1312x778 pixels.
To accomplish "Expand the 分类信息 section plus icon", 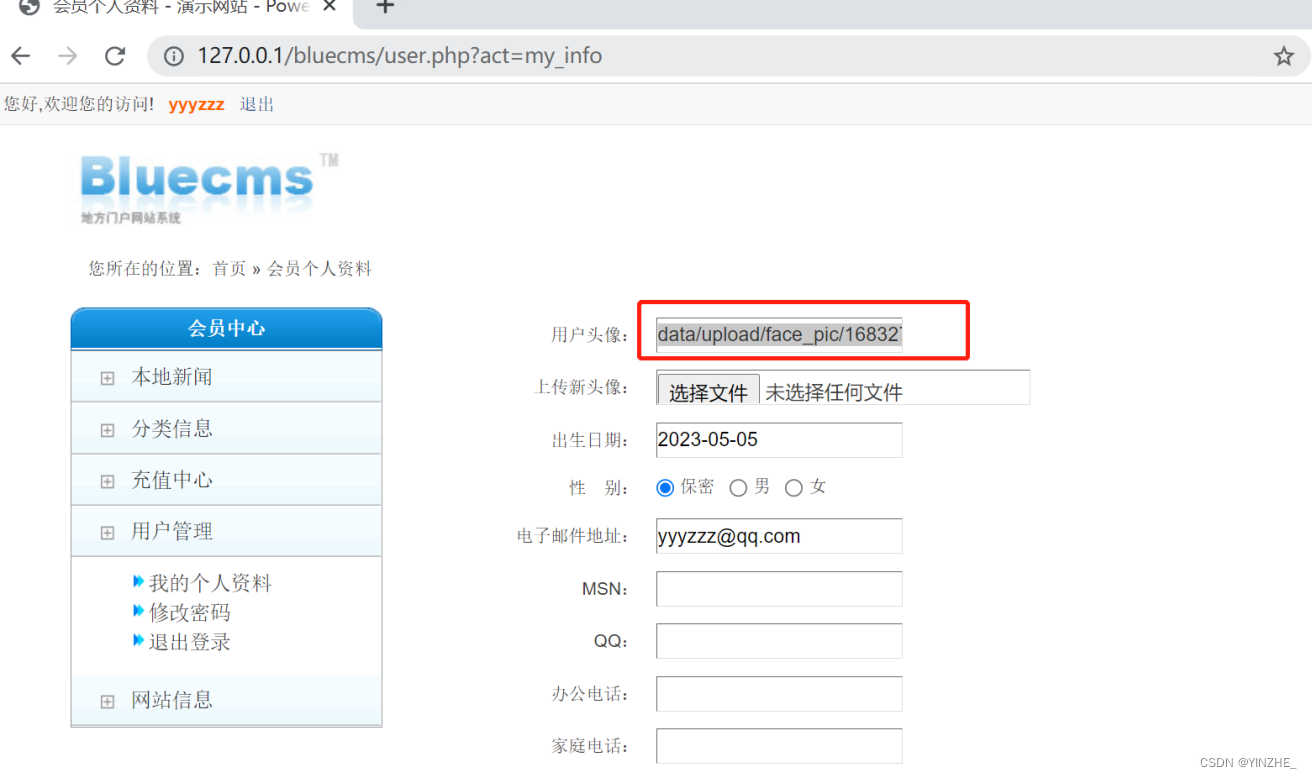I will coord(107,430).
